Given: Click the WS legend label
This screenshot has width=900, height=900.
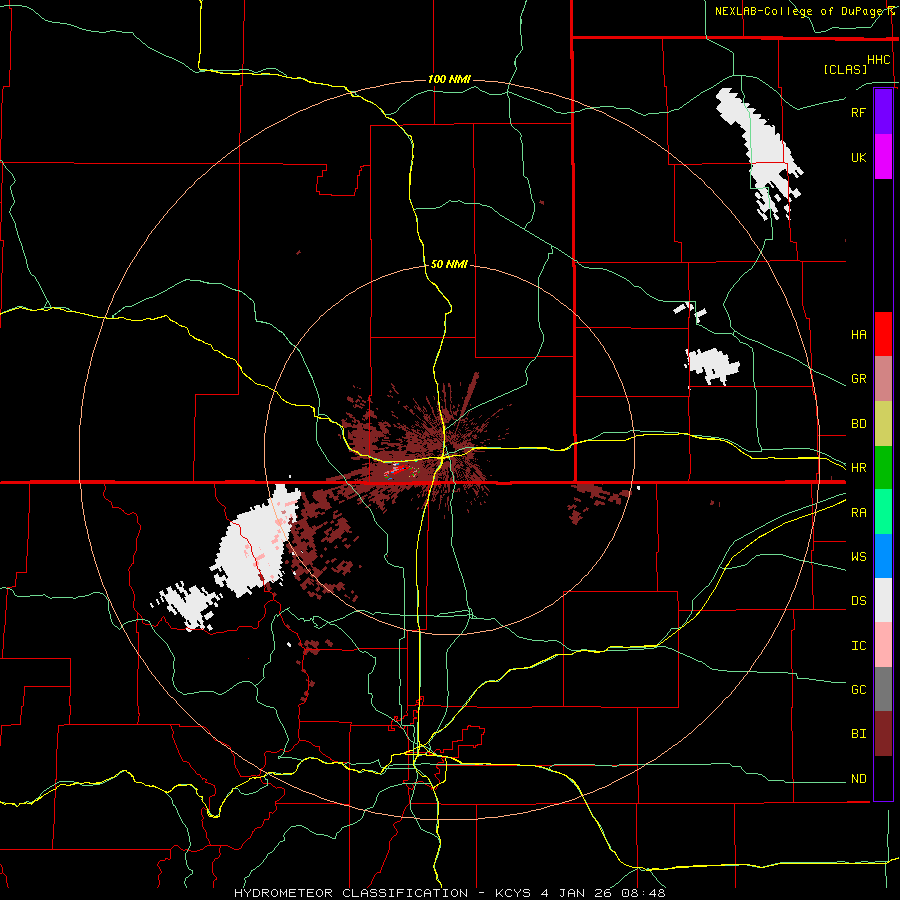Looking at the screenshot, I should pyautogui.click(x=859, y=557).
